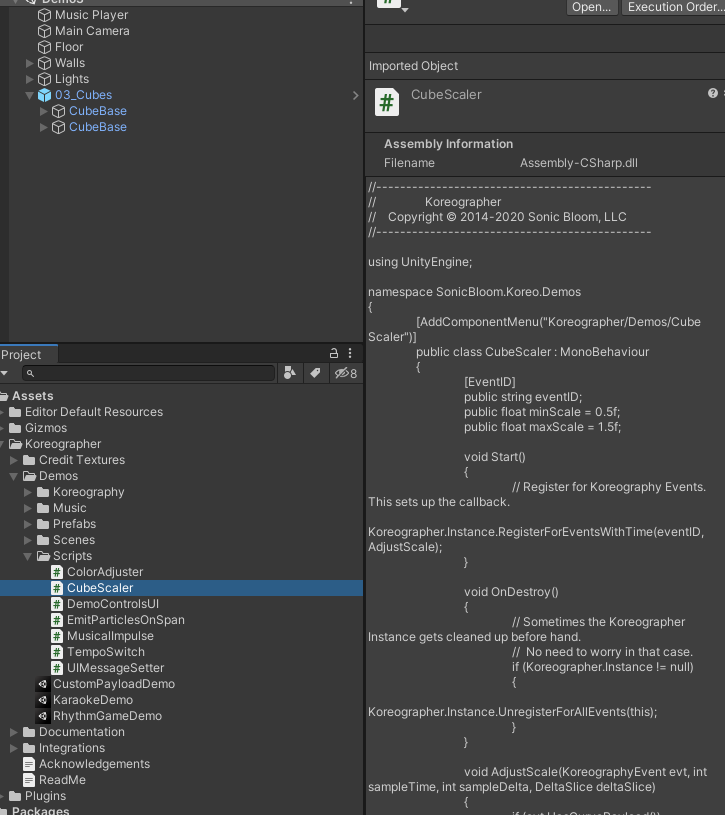Open Project panel three-dot options menu
The image size is (725, 815).
[350, 353]
